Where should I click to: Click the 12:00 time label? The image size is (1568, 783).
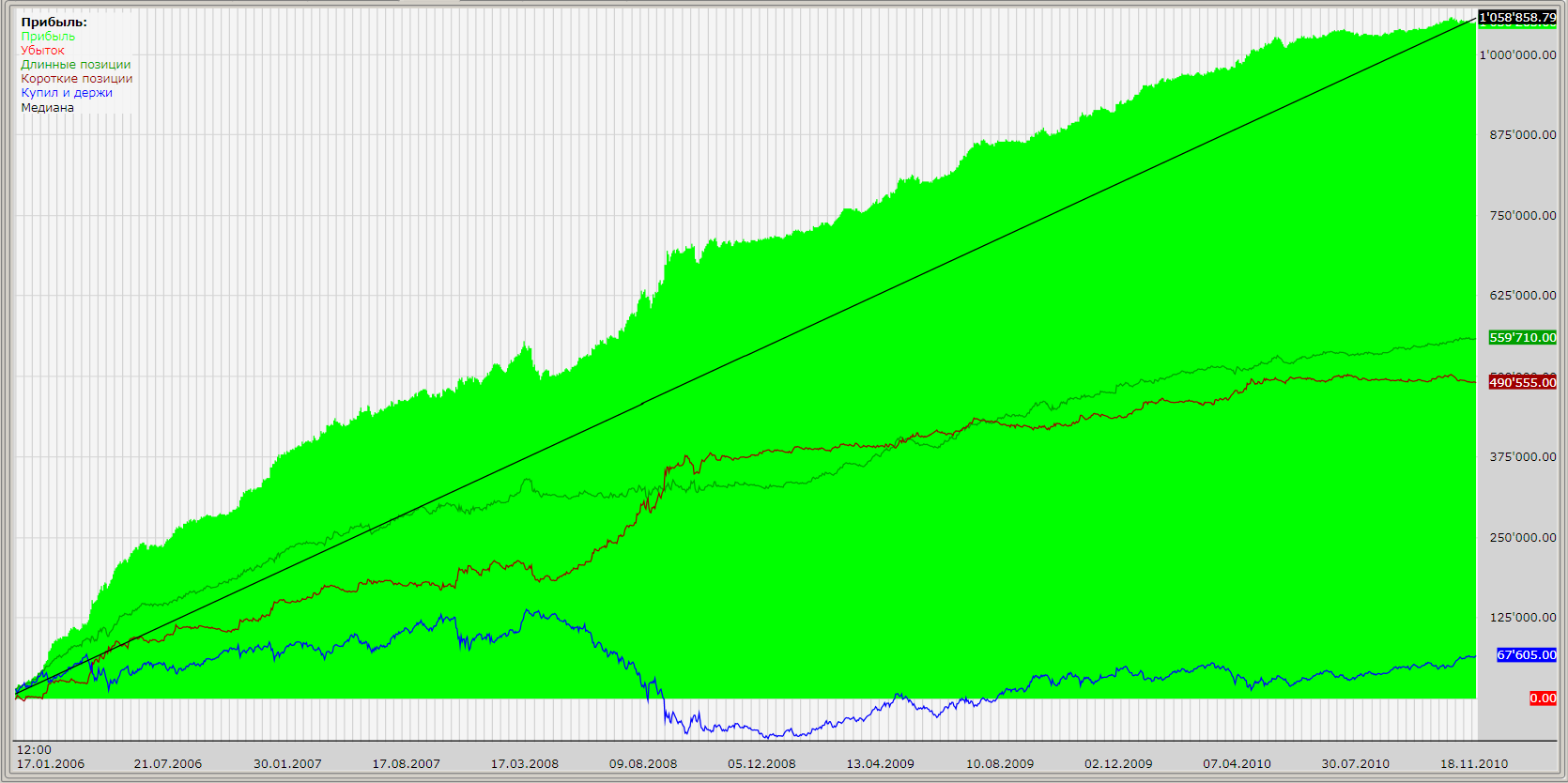coord(34,749)
